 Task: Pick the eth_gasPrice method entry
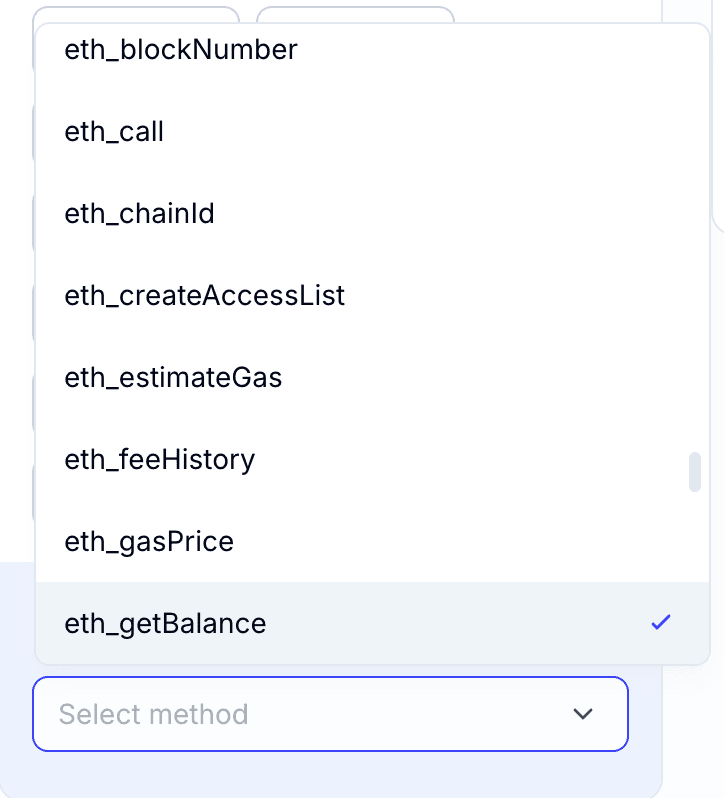(x=149, y=541)
